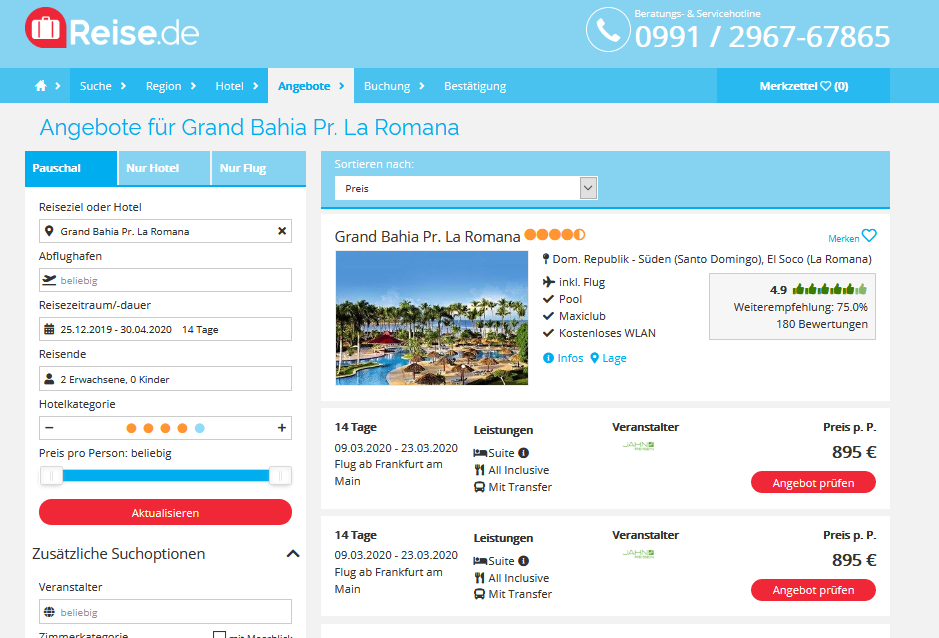Click the phone hotline icon
The image size is (939, 638).
(608, 29)
